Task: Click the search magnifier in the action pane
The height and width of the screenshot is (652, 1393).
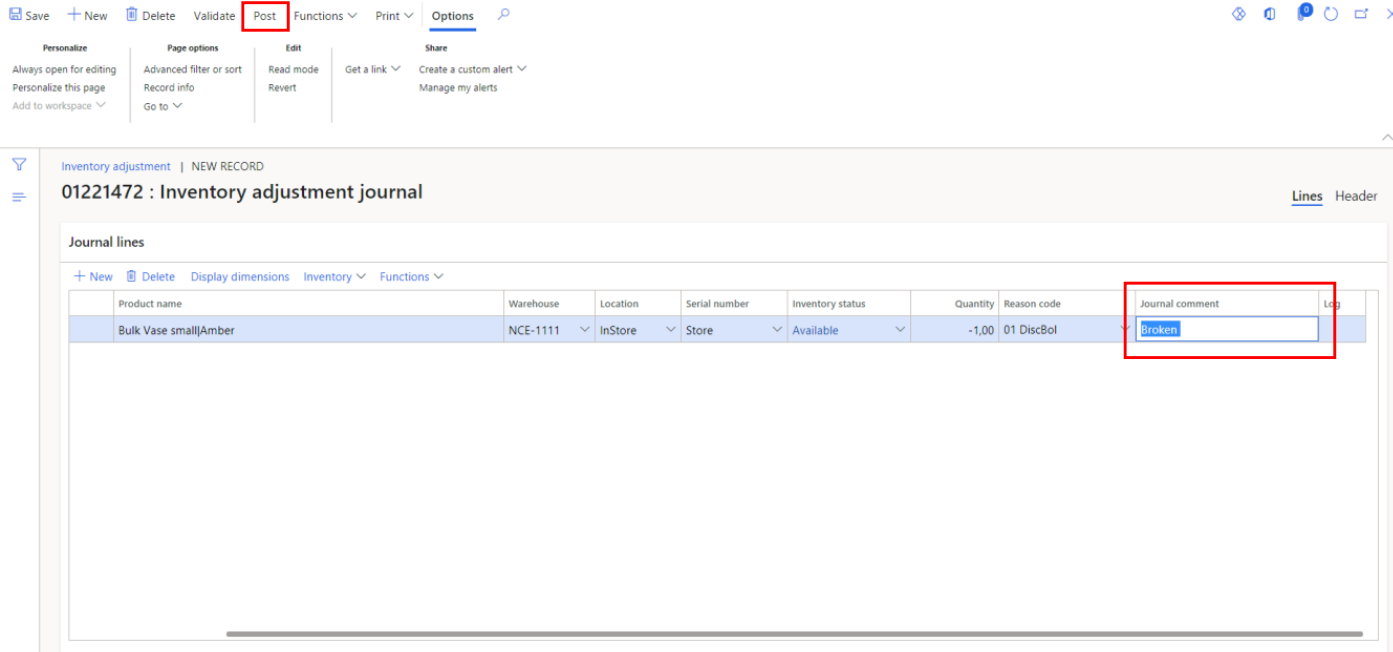Action: pyautogui.click(x=504, y=15)
